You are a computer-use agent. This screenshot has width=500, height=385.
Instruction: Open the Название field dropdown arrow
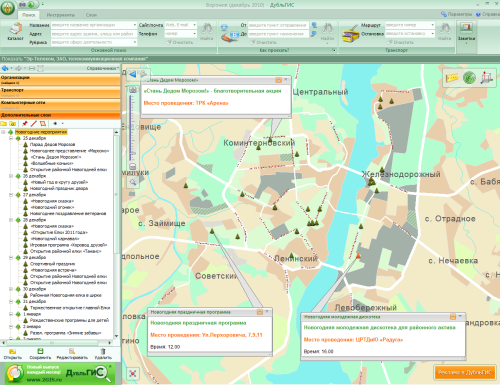(135, 25)
